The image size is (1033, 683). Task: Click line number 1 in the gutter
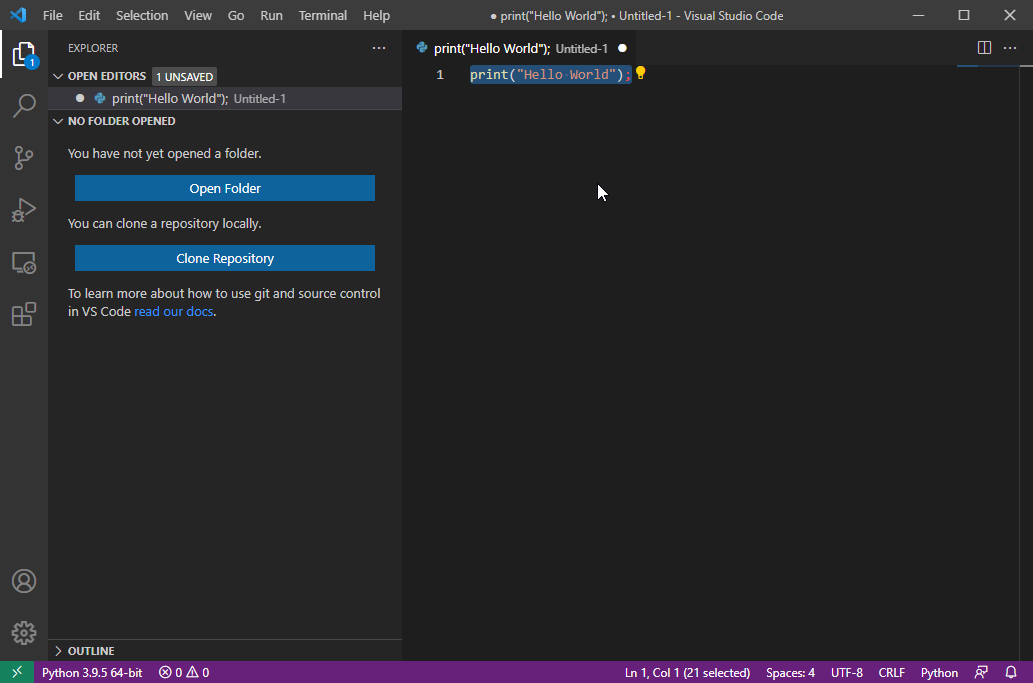coord(440,74)
